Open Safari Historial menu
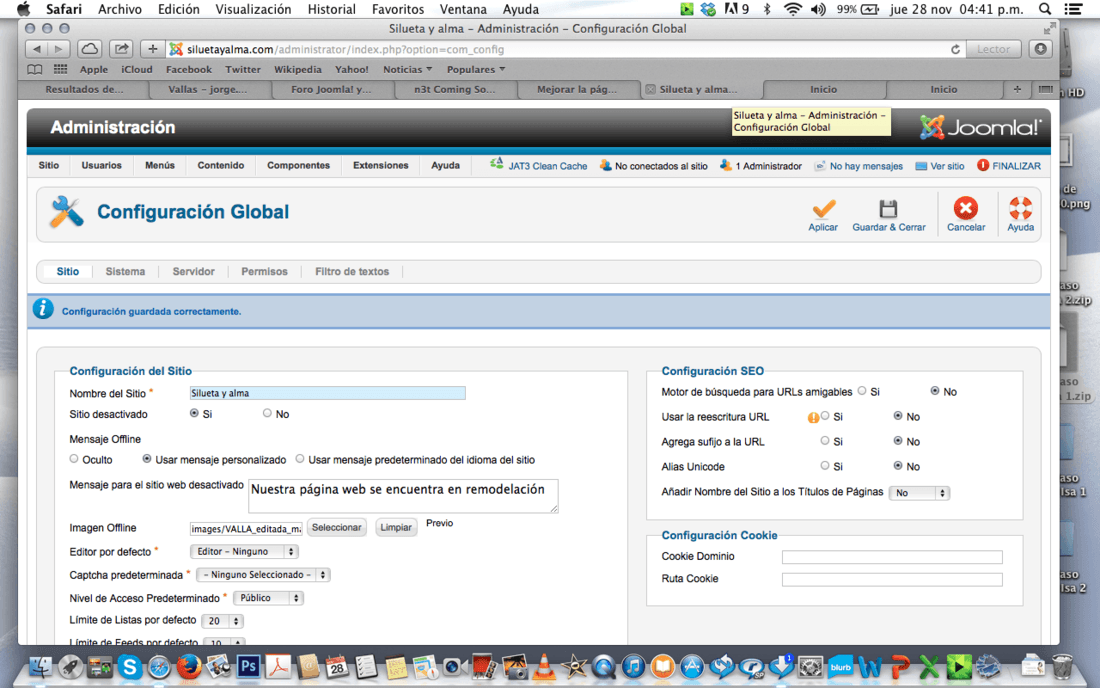This screenshot has height=688, width=1100. [331, 9]
